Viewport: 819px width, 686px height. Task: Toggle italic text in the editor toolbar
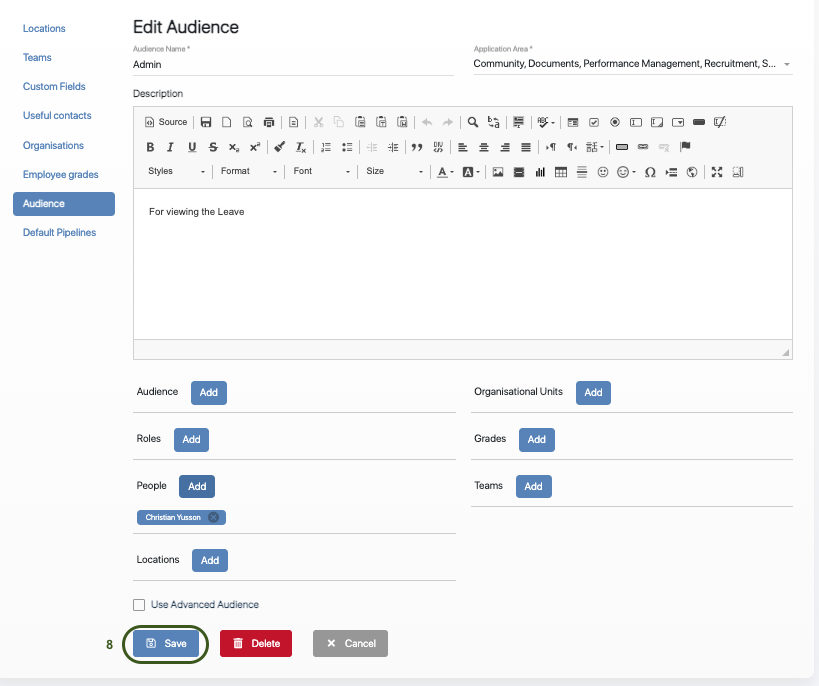point(171,147)
